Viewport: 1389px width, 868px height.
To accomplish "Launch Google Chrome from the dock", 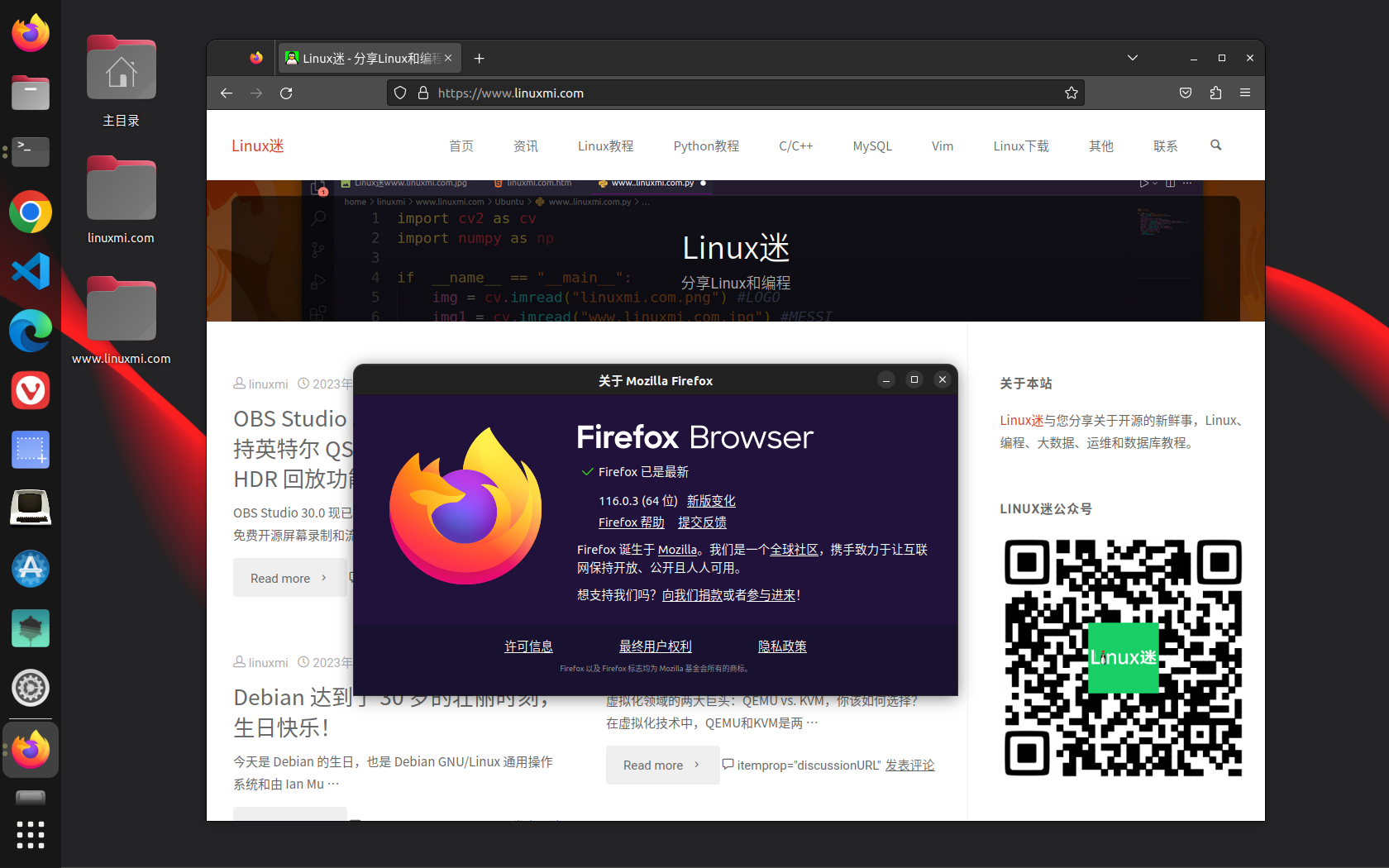I will click(31, 212).
